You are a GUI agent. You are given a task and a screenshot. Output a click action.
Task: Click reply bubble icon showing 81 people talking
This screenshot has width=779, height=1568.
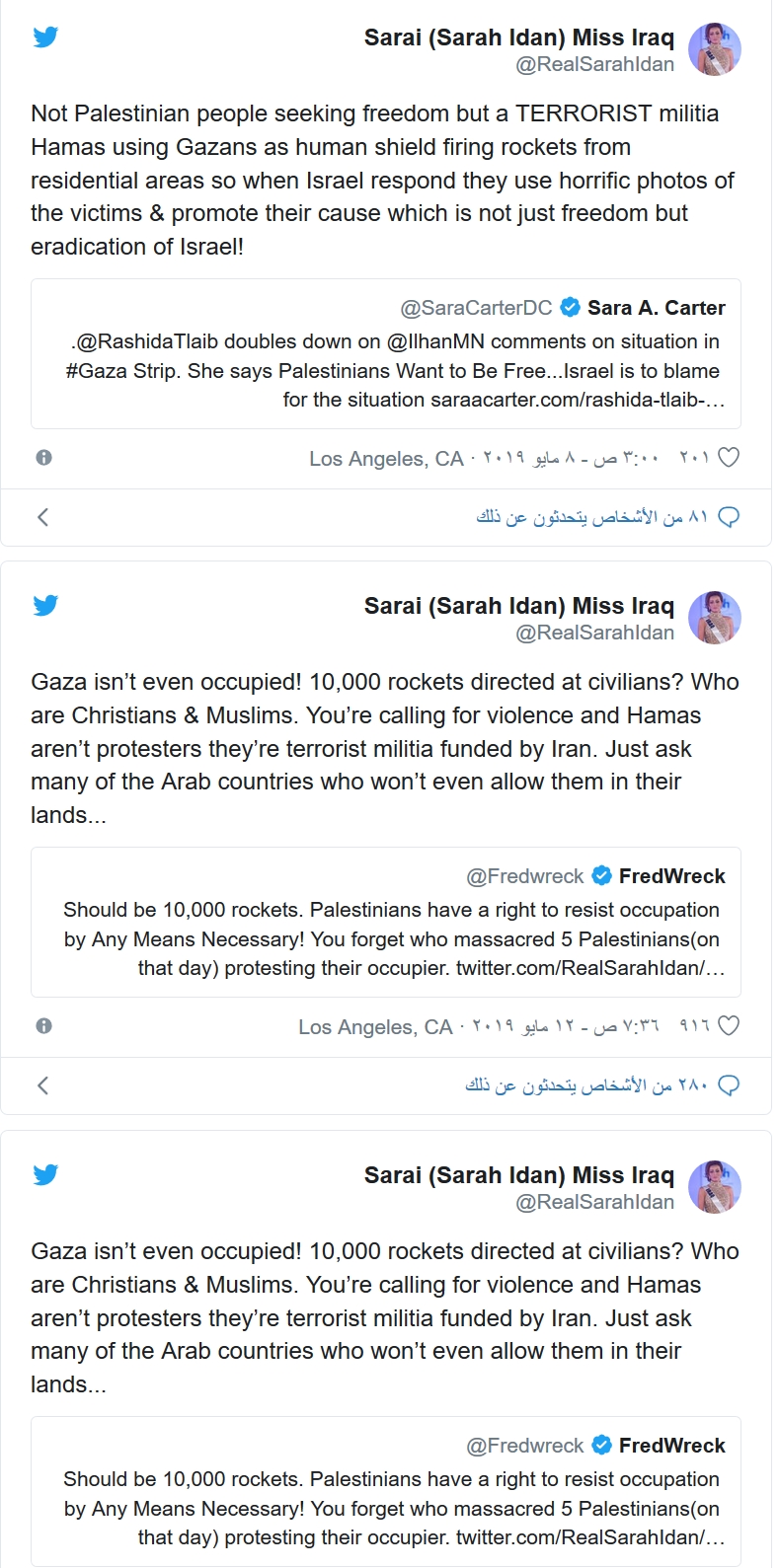(729, 517)
